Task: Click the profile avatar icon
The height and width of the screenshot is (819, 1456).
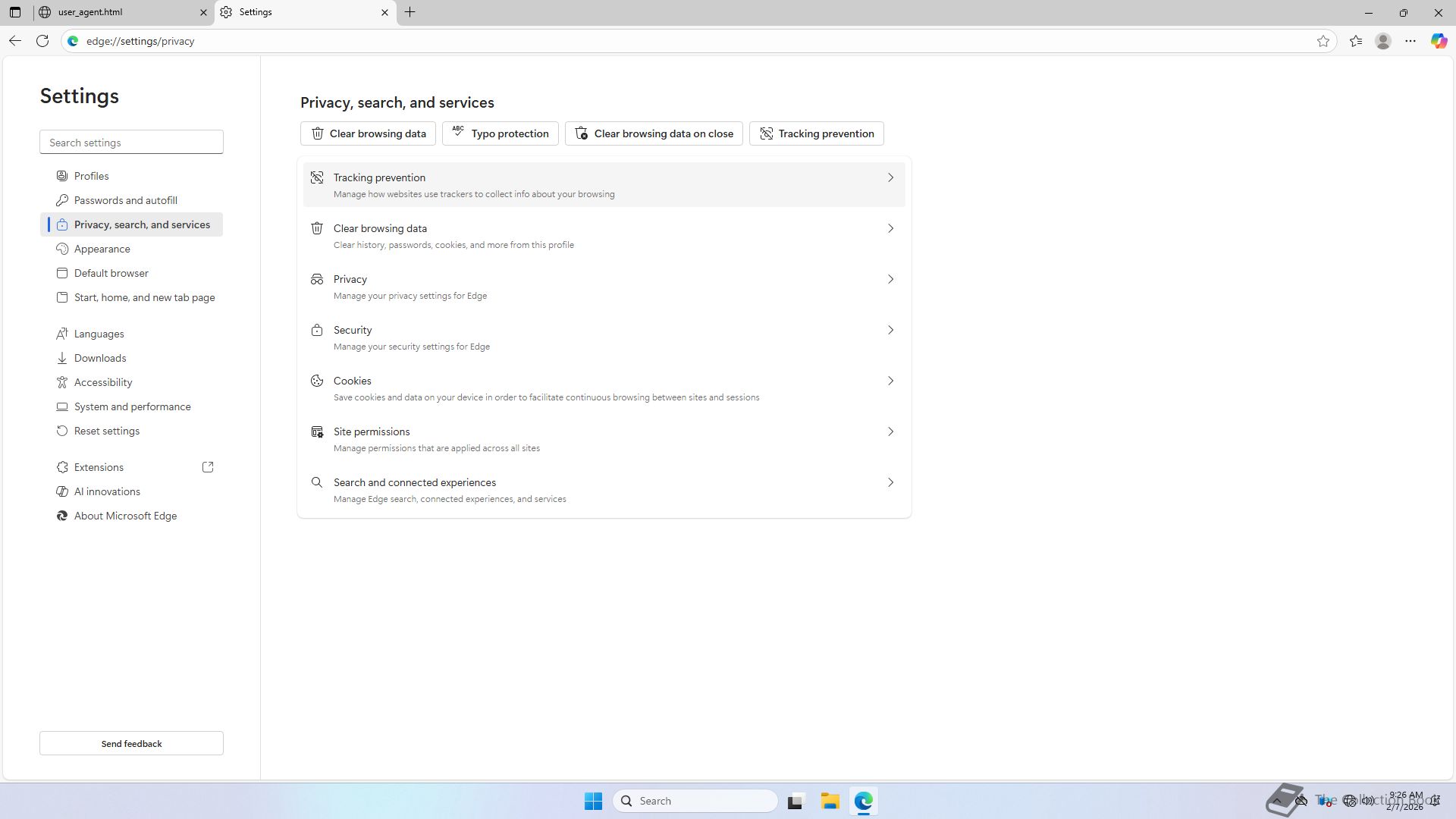Action: [x=1383, y=41]
